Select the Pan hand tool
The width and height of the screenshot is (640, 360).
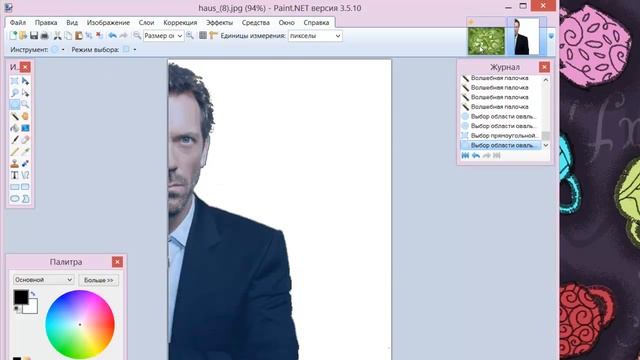25,116
